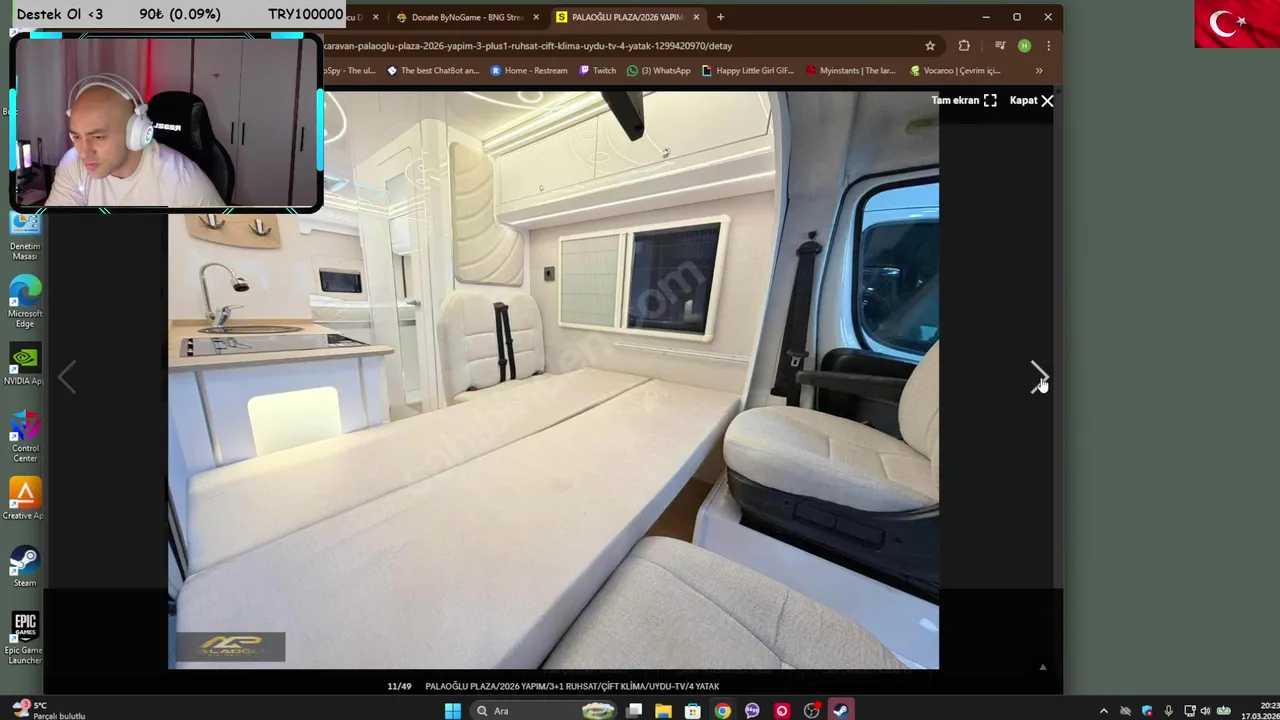Image resolution: width=1280 pixels, height=720 pixels.
Task: Open the (3) WhatsApp bookmark
Action: point(658,70)
